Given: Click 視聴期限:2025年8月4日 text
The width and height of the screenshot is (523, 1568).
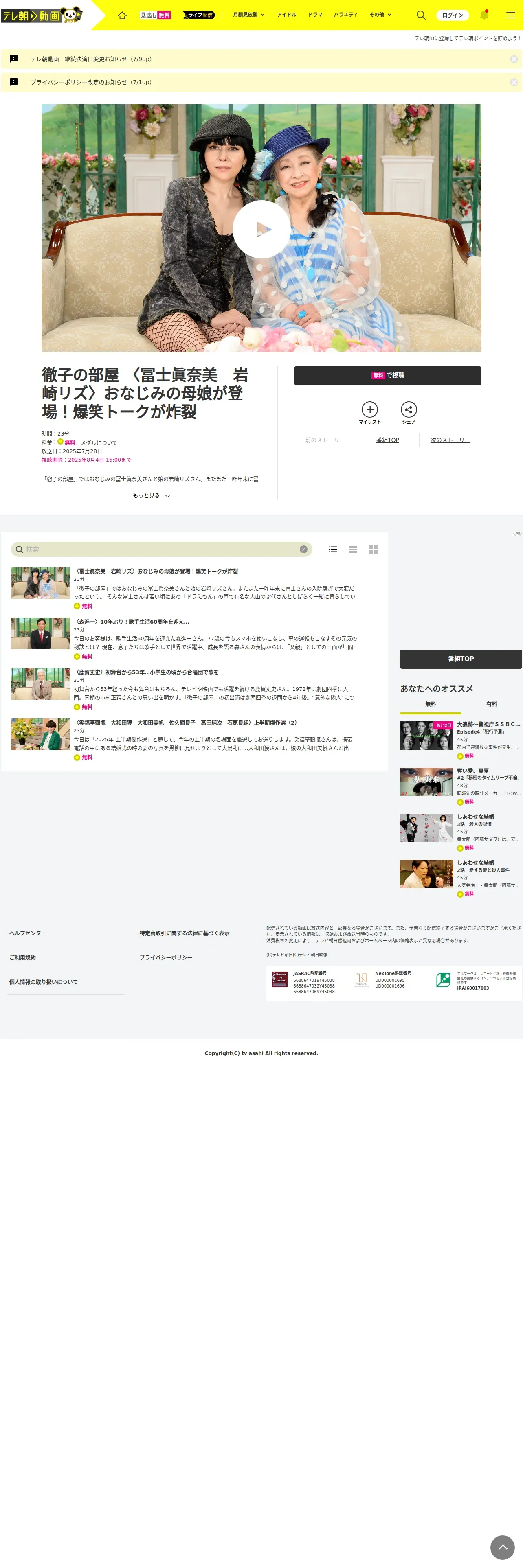Looking at the screenshot, I should tap(86, 460).
